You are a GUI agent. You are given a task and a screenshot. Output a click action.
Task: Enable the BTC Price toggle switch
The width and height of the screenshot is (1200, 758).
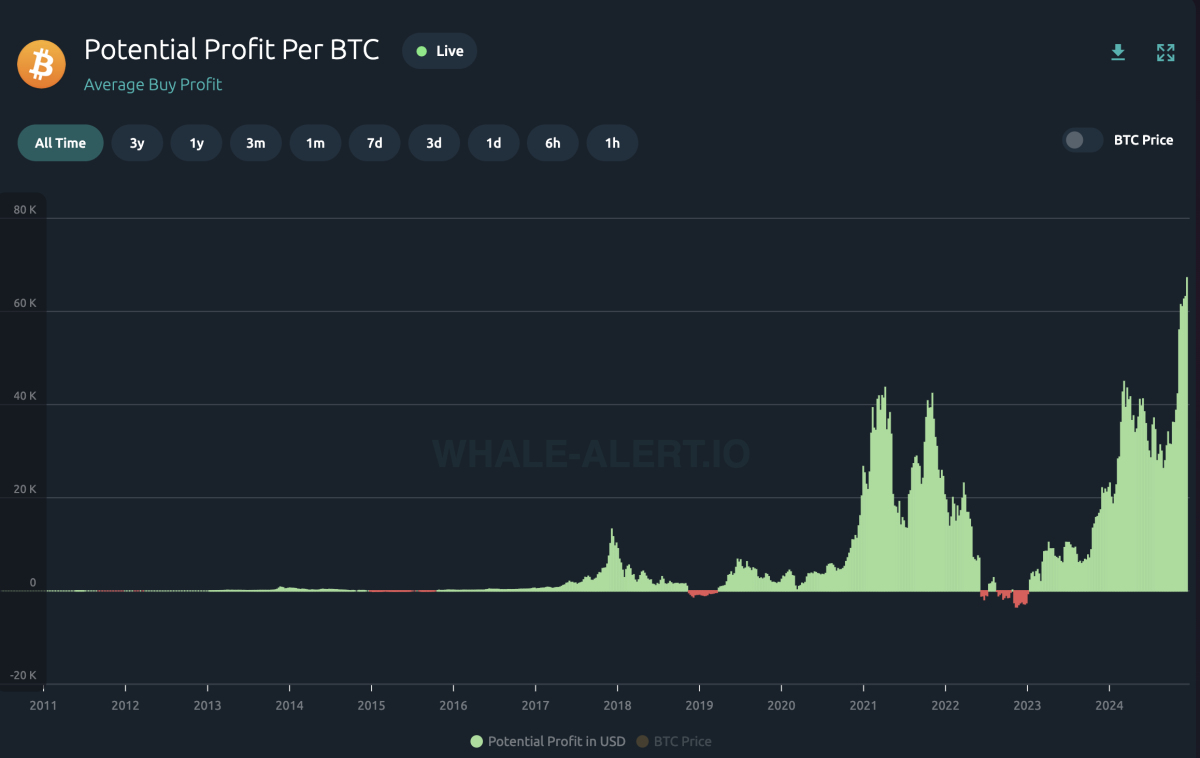click(1081, 140)
